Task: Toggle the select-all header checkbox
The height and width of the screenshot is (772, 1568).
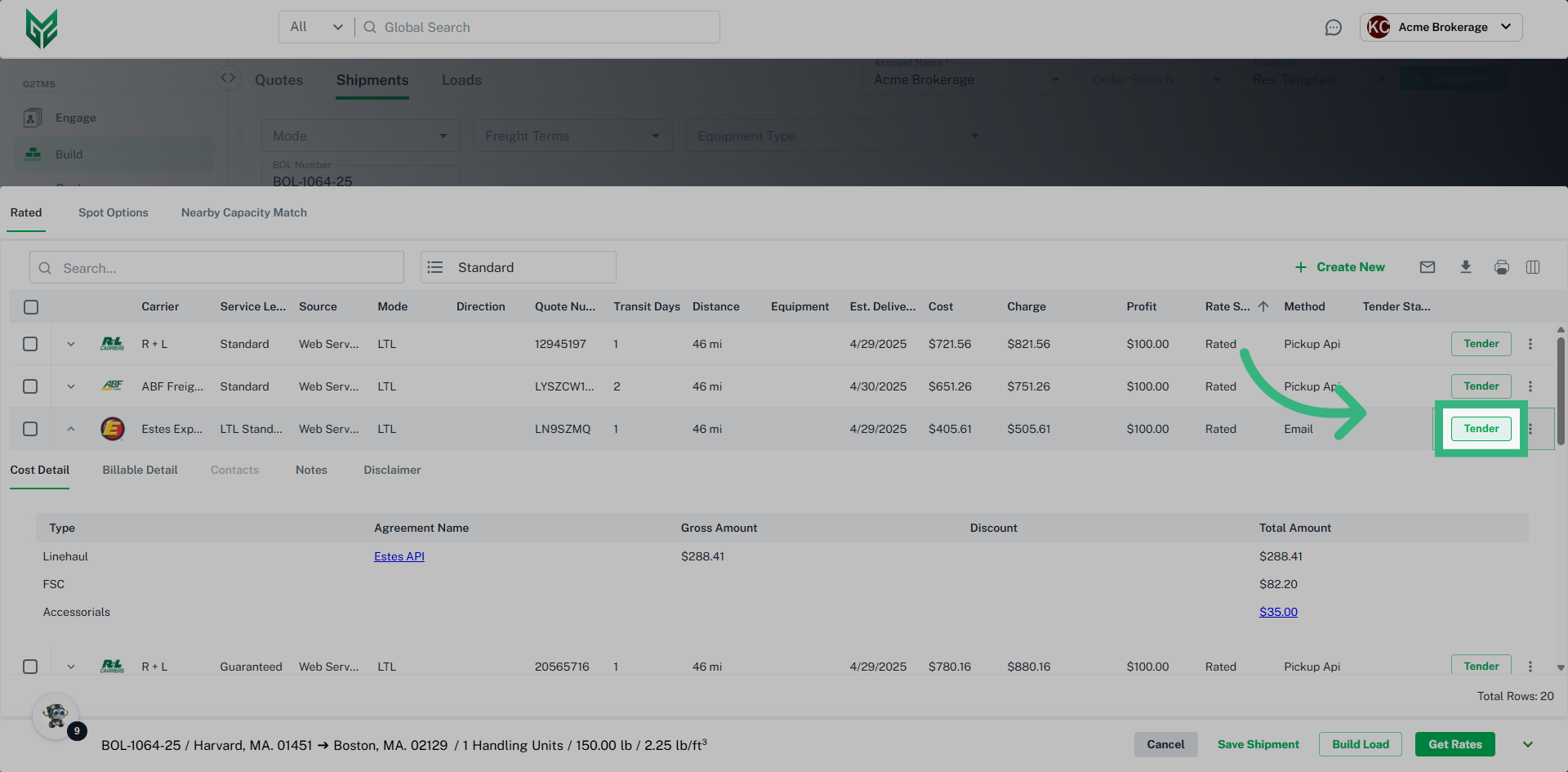Action: pos(31,307)
